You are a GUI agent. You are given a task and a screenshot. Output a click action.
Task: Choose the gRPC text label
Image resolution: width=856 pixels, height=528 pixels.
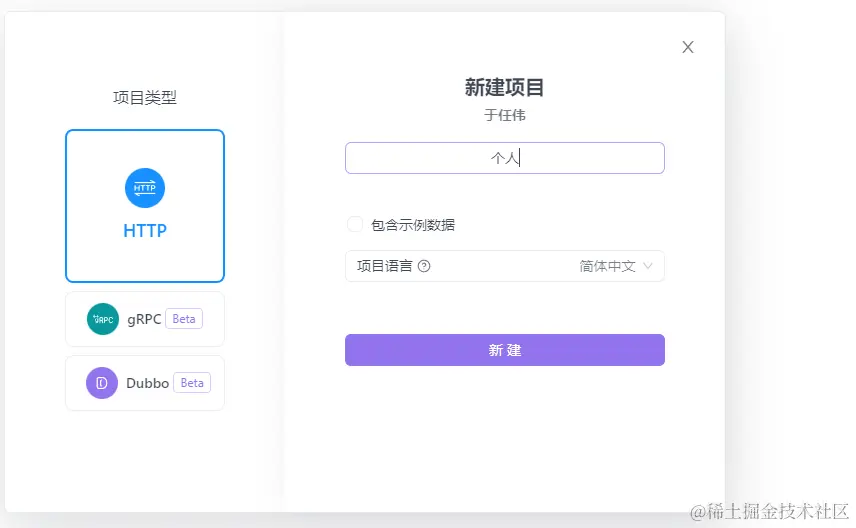pyautogui.click(x=144, y=319)
